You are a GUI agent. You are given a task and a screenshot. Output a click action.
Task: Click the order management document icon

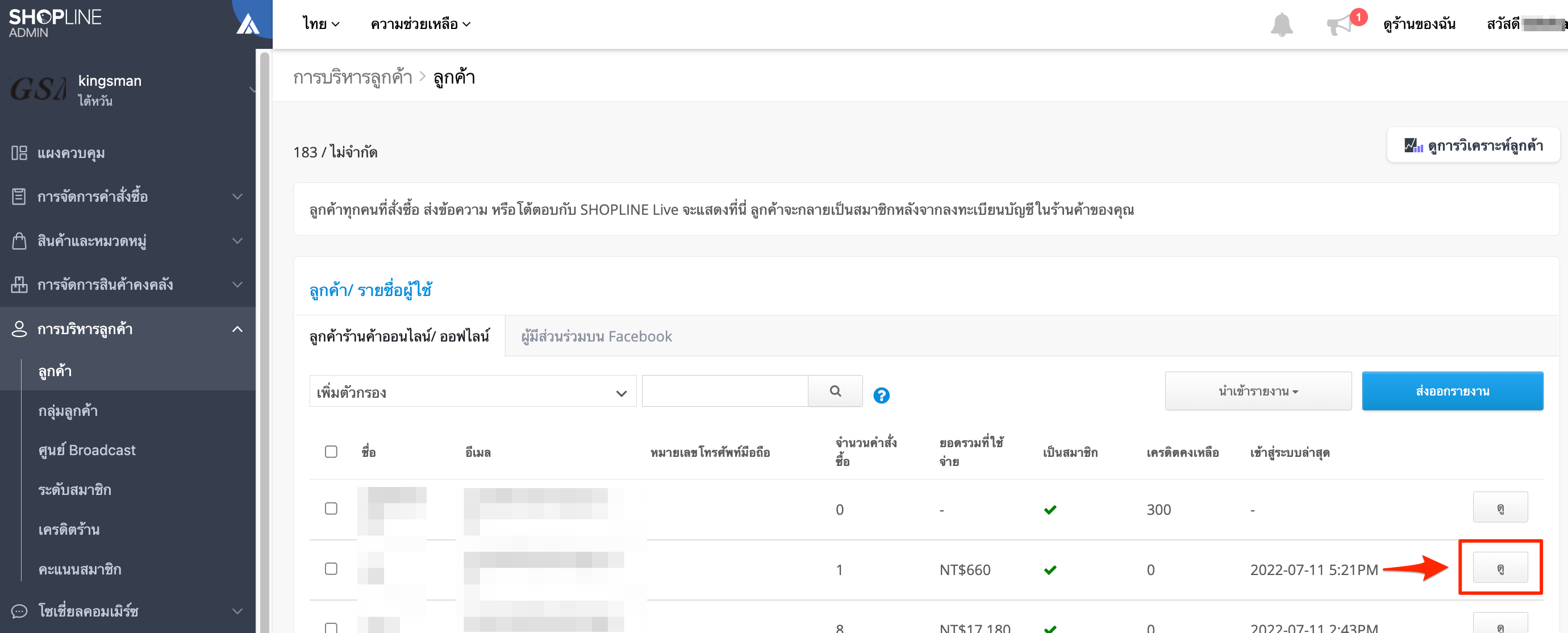19,197
